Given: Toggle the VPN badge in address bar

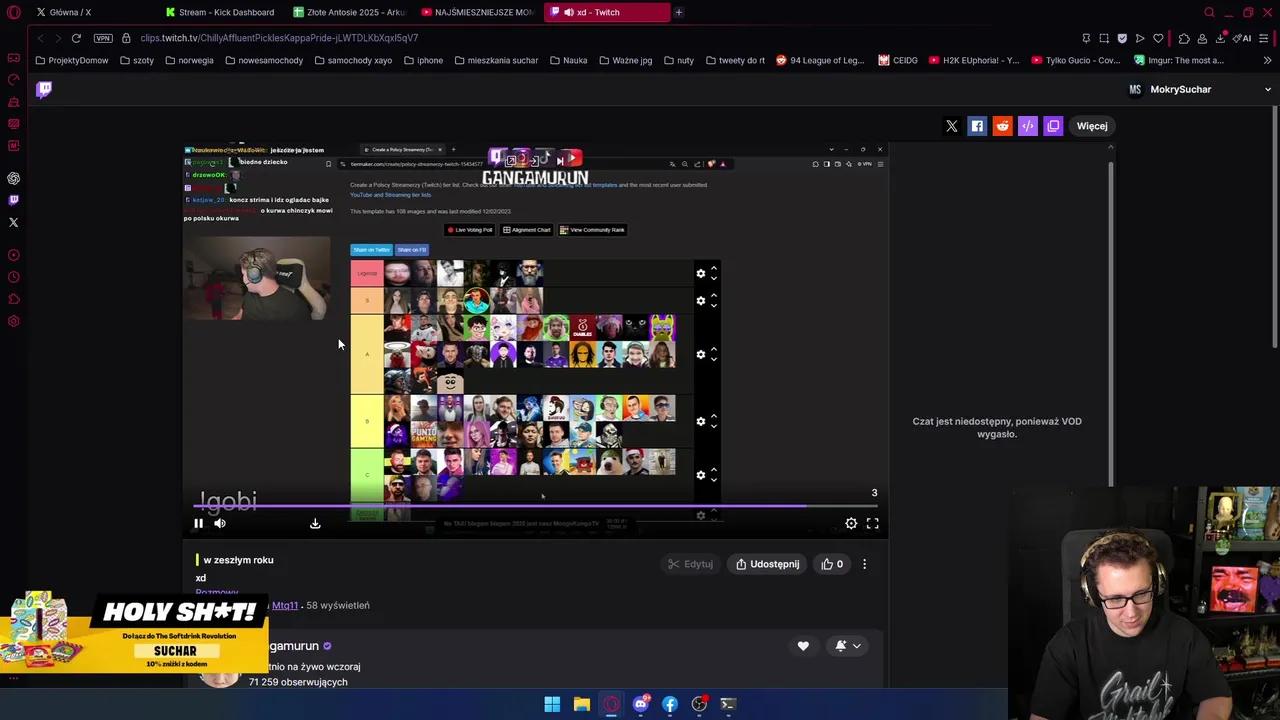Looking at the screenshot, I should pyautogui.click(x=103, y=38).
